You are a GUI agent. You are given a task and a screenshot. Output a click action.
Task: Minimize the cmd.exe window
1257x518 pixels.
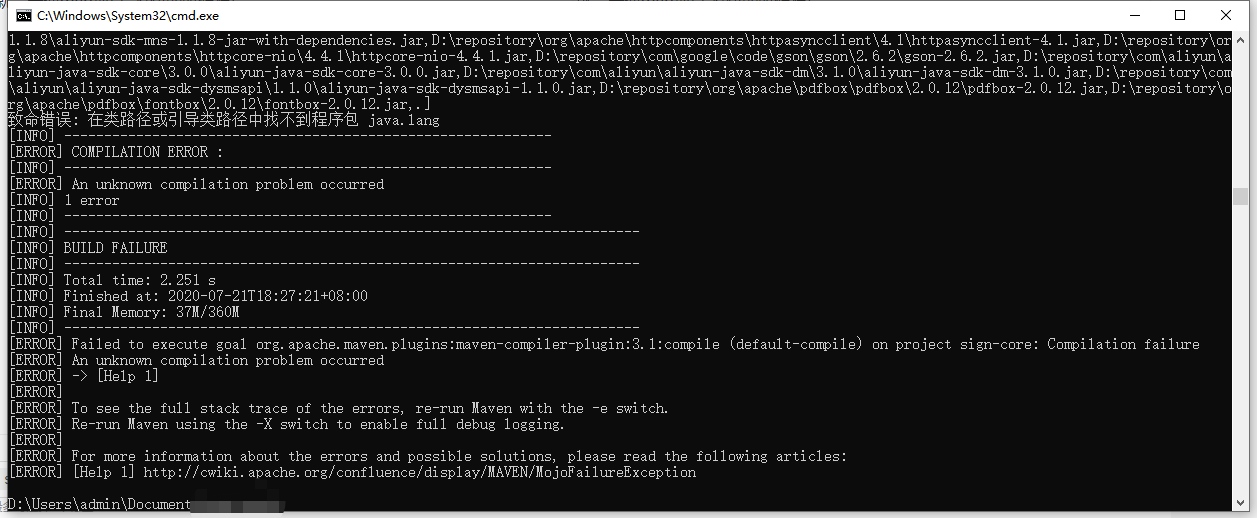pos(1134,15)
